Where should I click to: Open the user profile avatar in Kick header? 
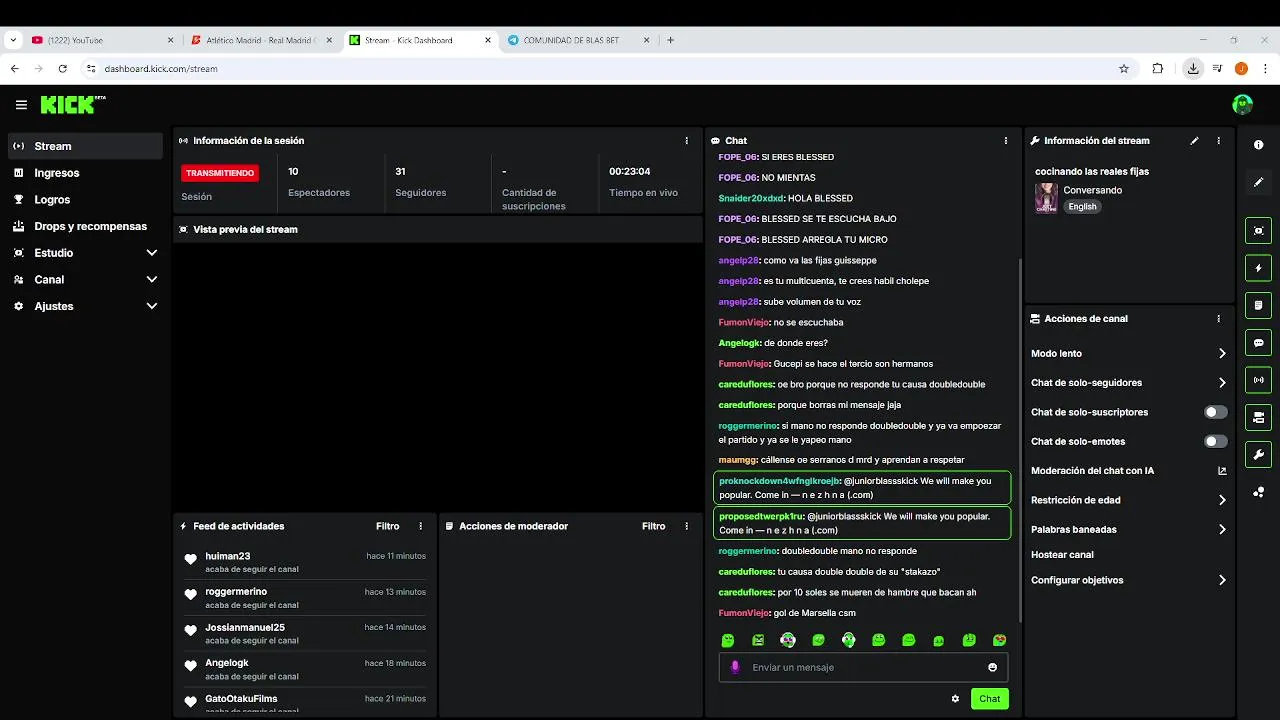[1242, 104]
